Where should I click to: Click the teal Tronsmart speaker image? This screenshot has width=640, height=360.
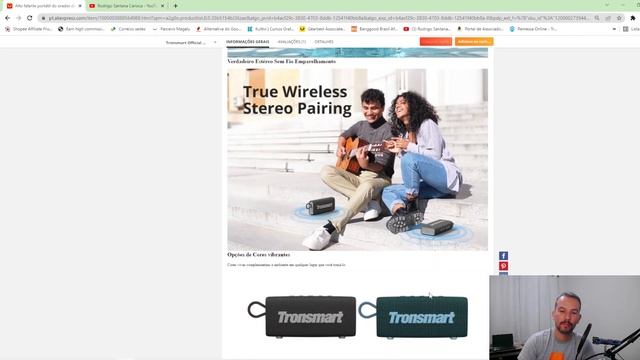pyautogui.click(x=413, y=317)
